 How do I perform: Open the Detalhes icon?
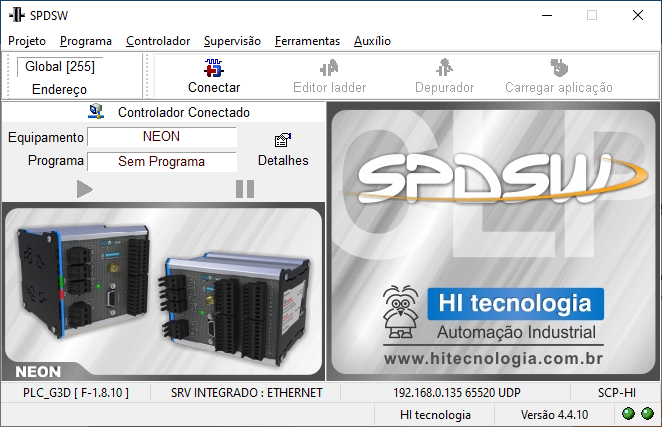click(283, 140)
